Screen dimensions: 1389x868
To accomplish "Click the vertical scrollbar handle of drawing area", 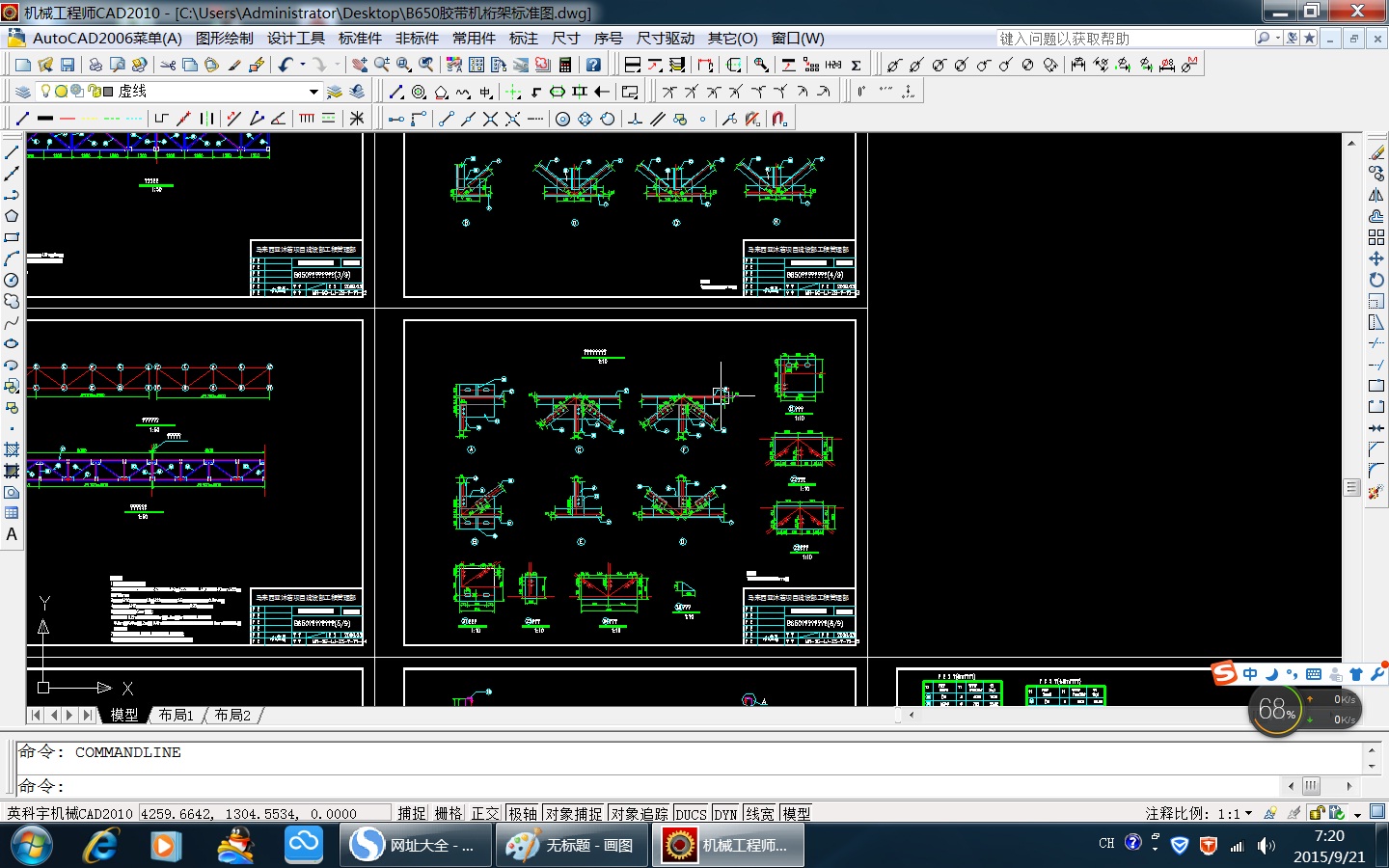I will [1351, 488].
